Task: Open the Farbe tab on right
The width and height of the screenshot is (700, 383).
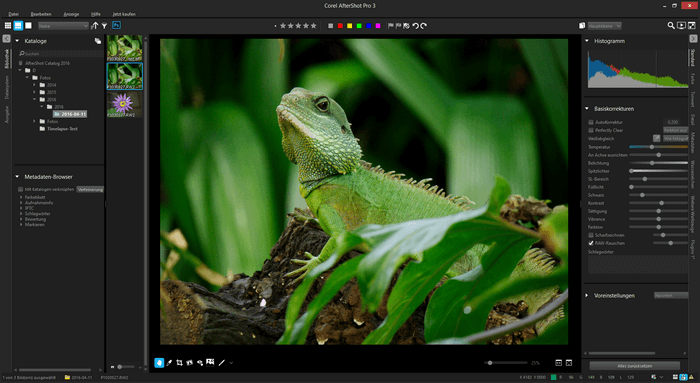Action: [x=693, y=79]
